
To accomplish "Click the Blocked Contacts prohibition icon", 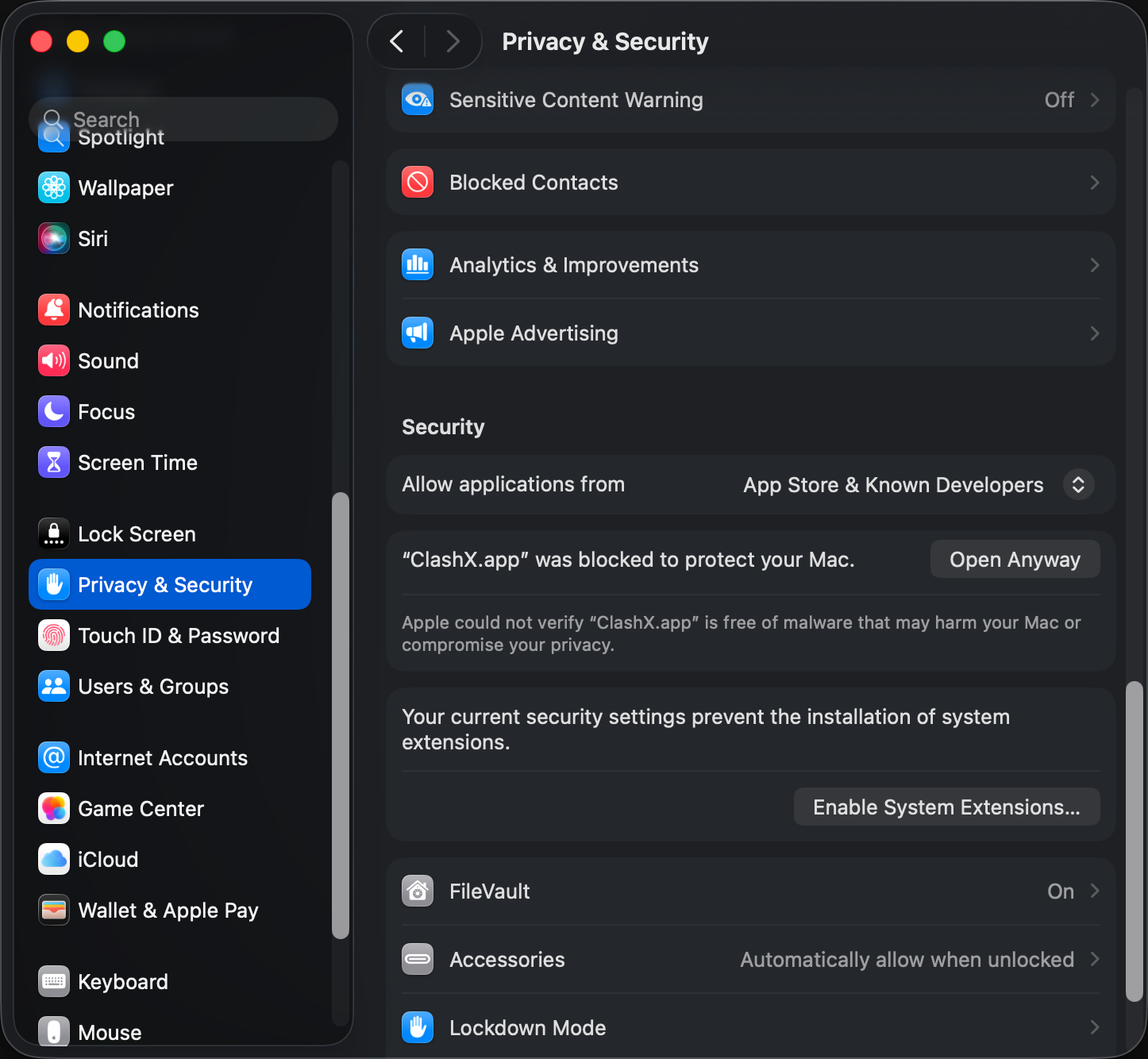I will 417,182.
